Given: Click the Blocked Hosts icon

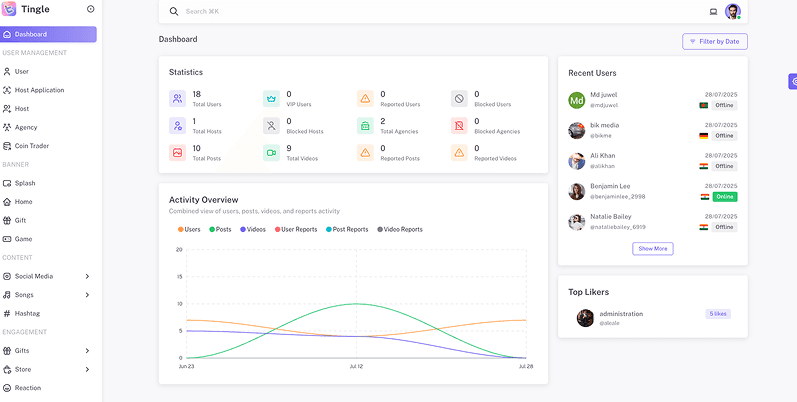Looking at the screenshot, I should [x=271, y=126].
